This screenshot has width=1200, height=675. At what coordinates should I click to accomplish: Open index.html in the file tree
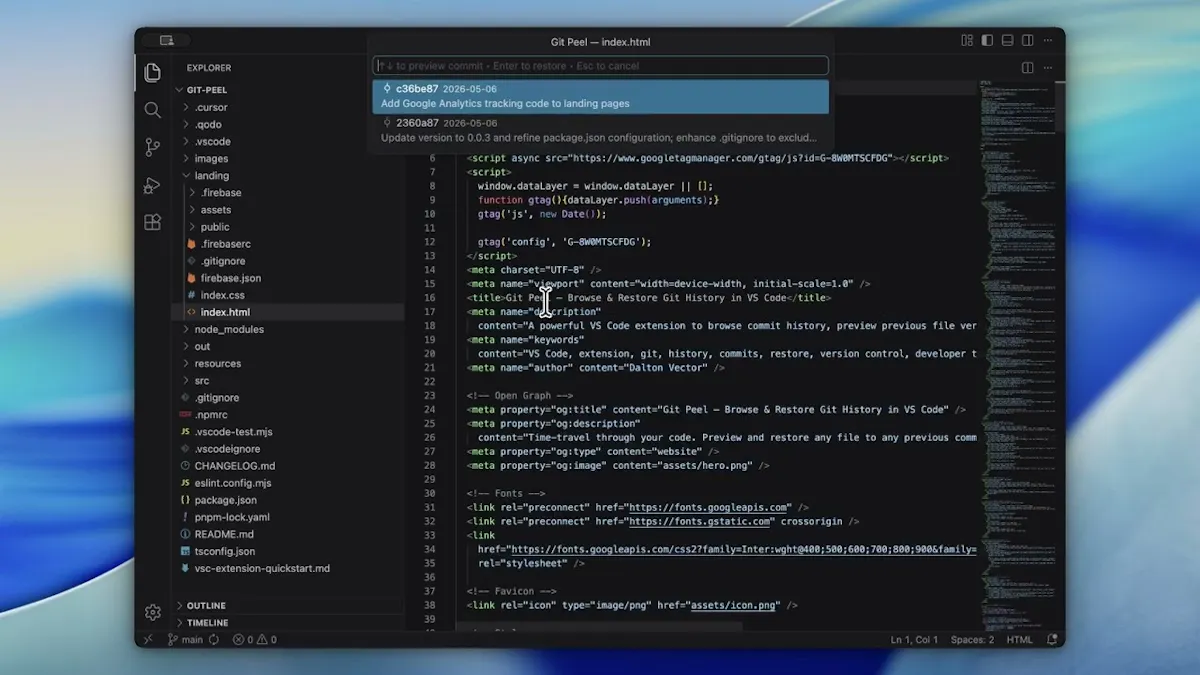pyautogui.click(x=288, y=312)
